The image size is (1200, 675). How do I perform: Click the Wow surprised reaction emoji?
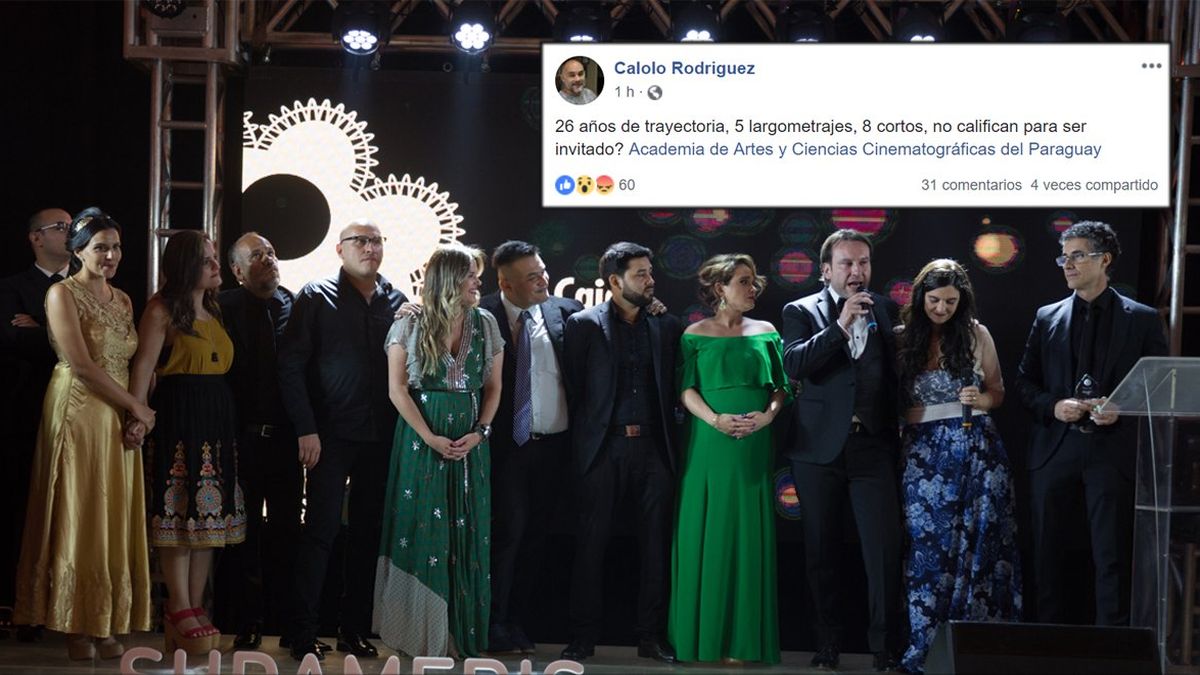585,185
